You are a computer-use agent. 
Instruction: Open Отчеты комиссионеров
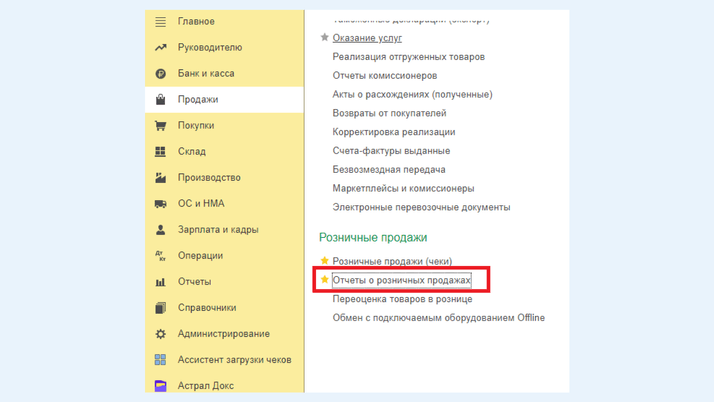(x=385, y=76)
